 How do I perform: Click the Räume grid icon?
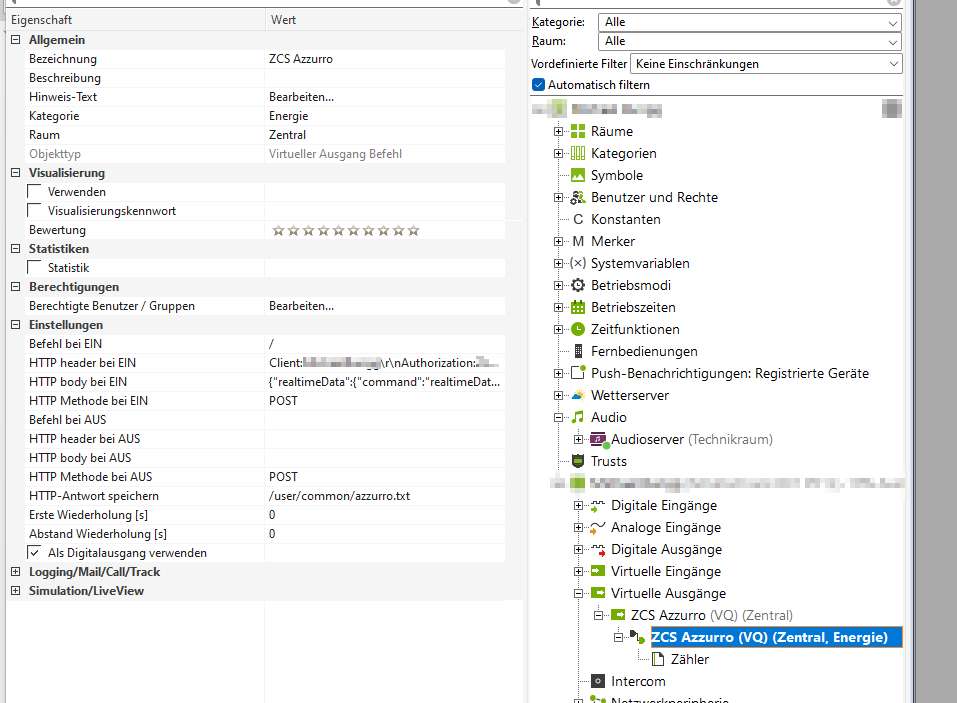click(x=578, y=131)
